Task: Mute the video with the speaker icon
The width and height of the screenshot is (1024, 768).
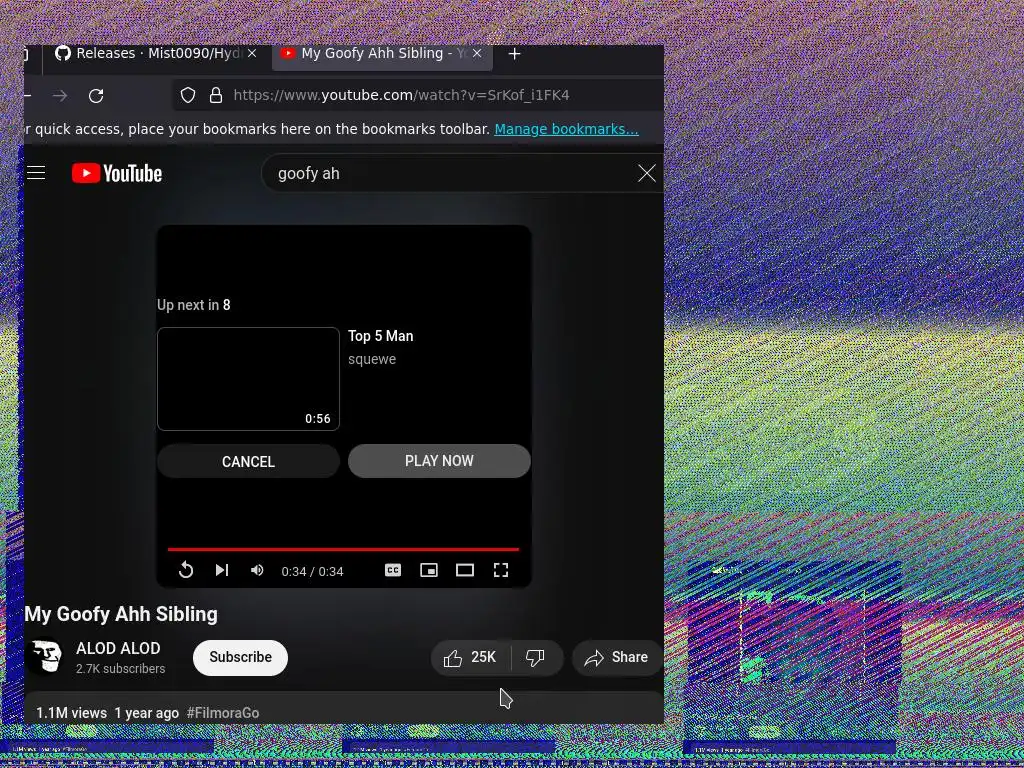Action: 257,570
